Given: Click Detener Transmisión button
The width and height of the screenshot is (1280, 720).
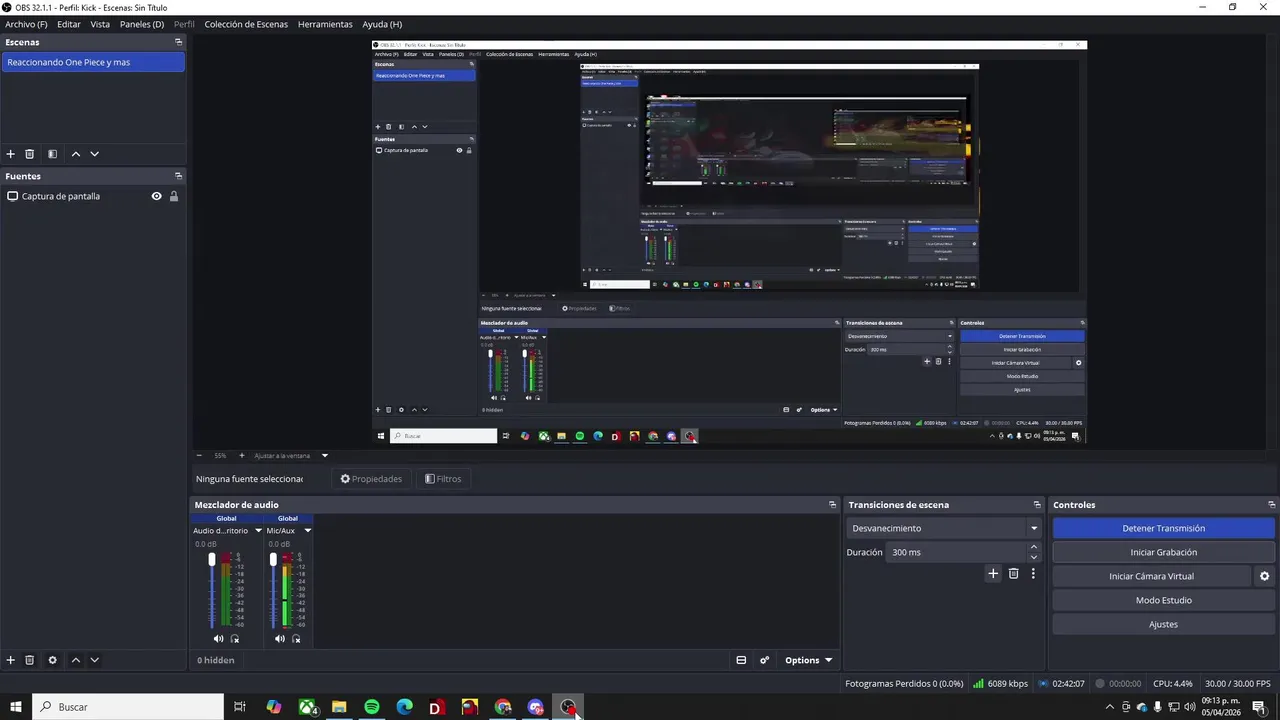Looking at the screenshot, I should [1163, 528].
